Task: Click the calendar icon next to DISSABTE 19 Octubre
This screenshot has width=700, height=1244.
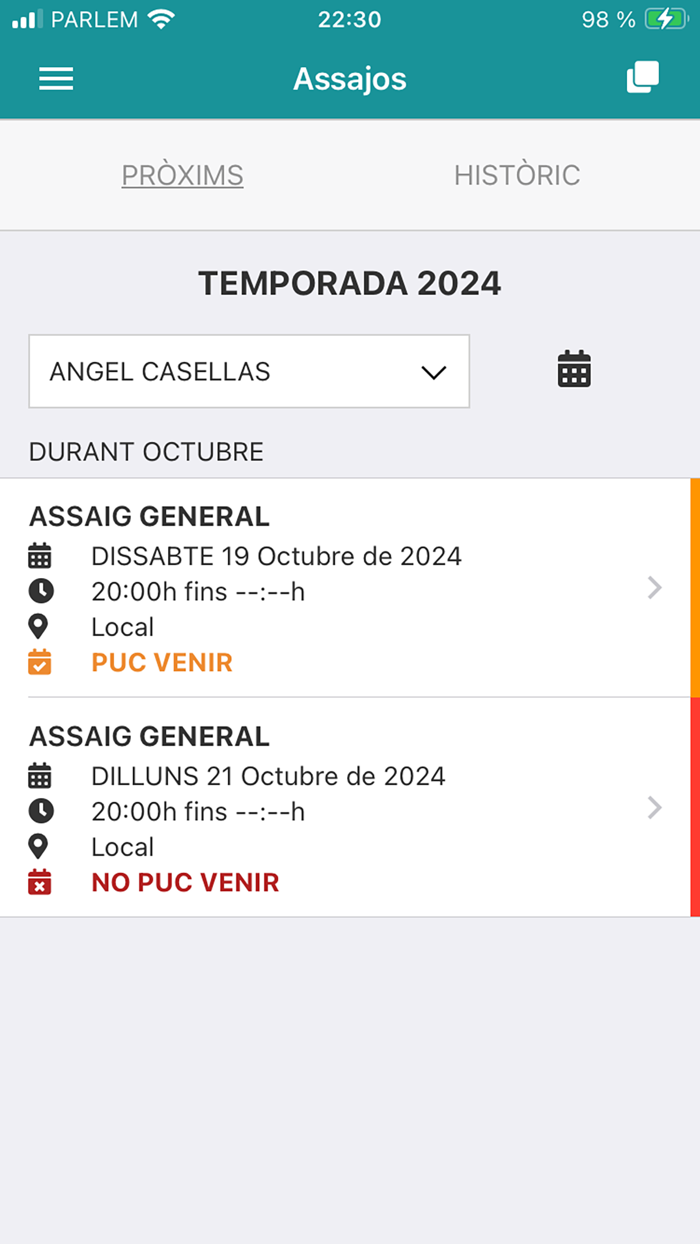Action: pyautogui.click(x=40, y=556)
